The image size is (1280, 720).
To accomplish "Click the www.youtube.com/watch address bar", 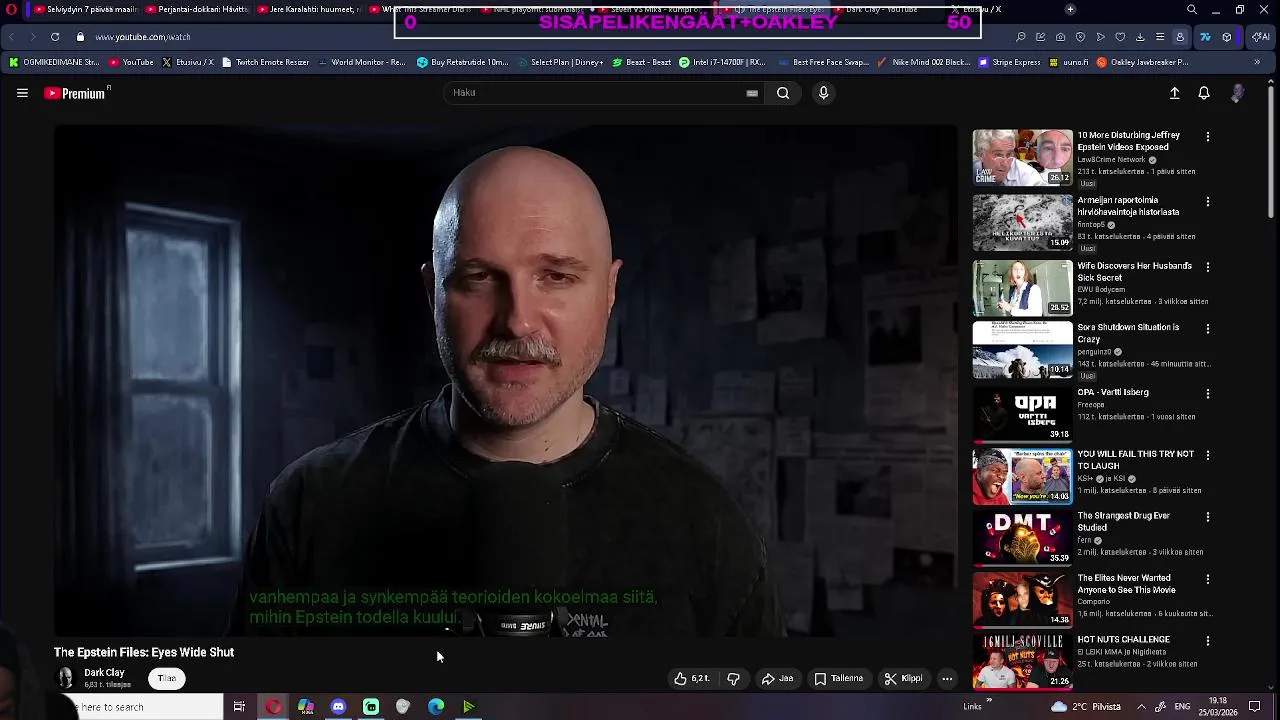I will coord(143,37).
